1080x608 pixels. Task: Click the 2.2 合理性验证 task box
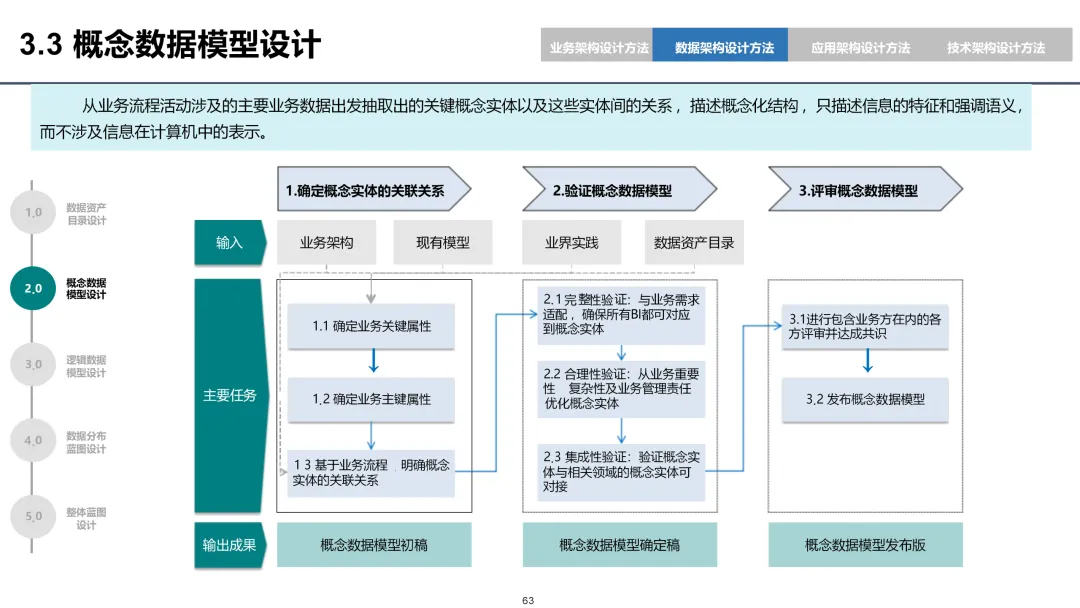coord(621,389)
